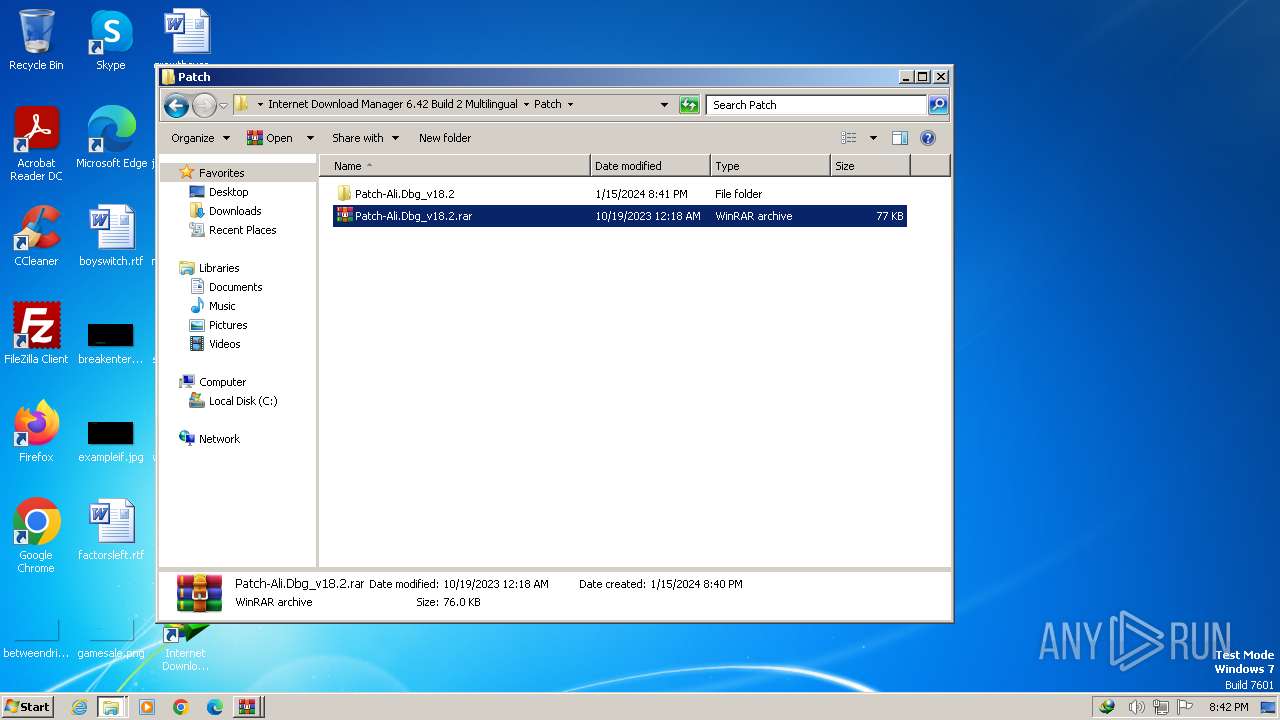Select the Acrobat Reader DC desktop icon
1280x720 pixels.
pos(36,144)
